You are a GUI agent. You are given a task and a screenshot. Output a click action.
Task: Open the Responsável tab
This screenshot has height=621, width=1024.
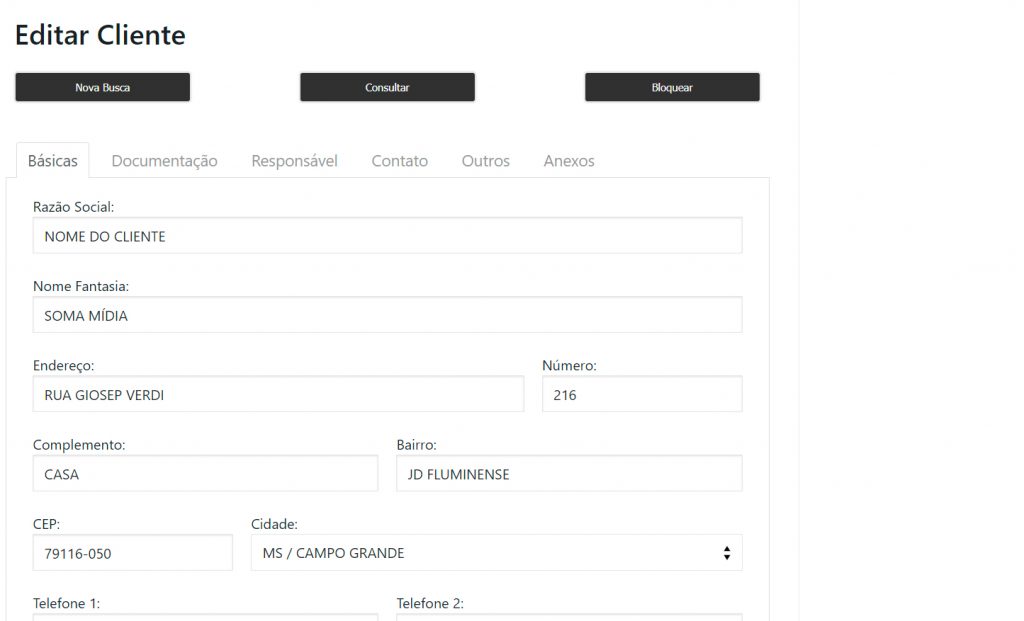tap(295, 161)
